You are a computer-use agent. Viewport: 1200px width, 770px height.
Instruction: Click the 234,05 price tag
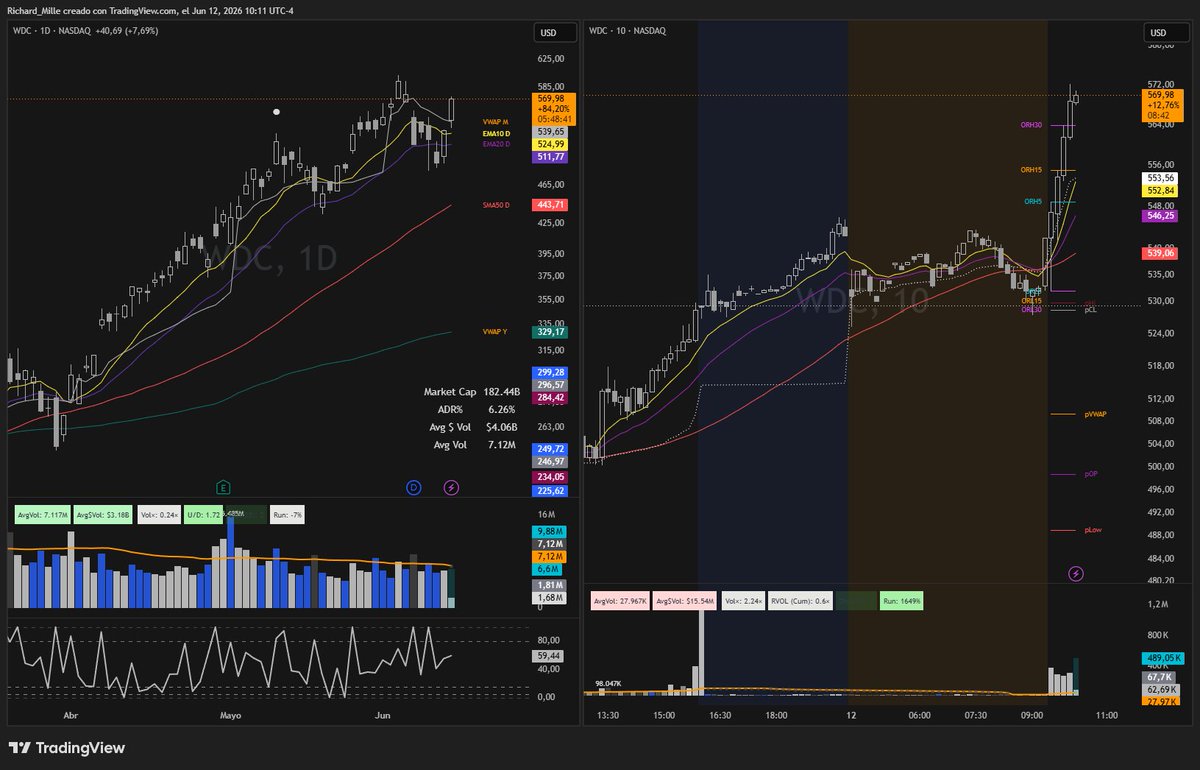551,478
